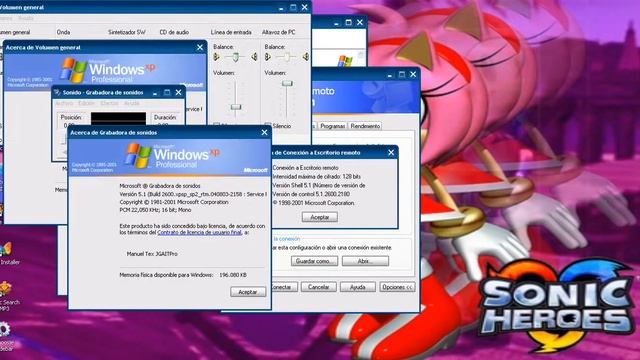
Task: Open Ayuda menu in Grabadora de sonidos
Action: click(131, 103)
